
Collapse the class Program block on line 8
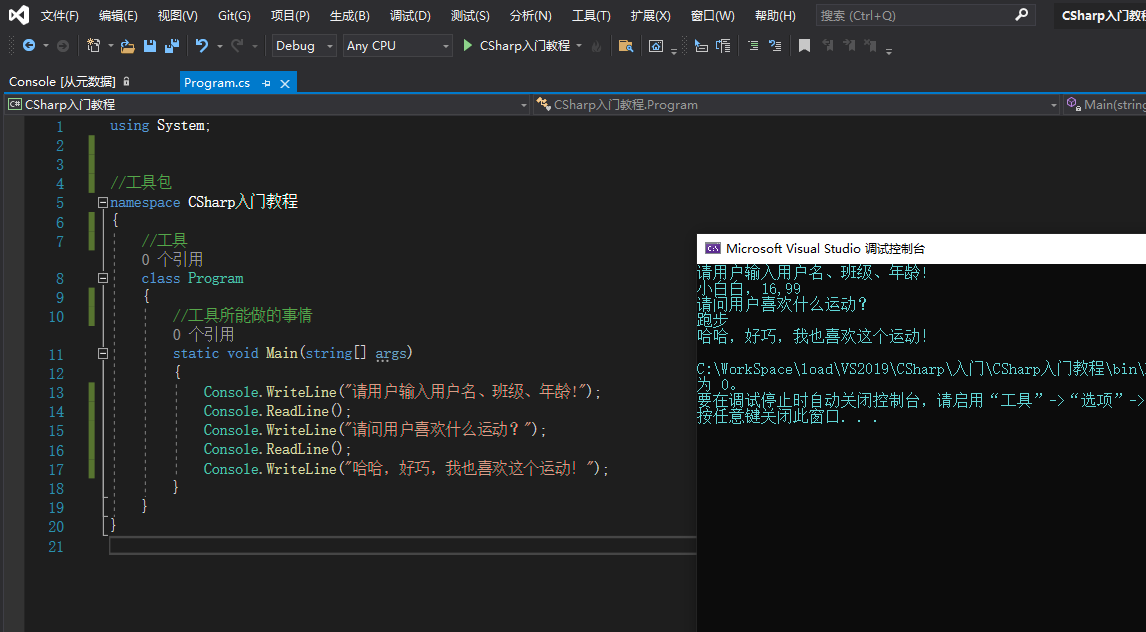103,278
